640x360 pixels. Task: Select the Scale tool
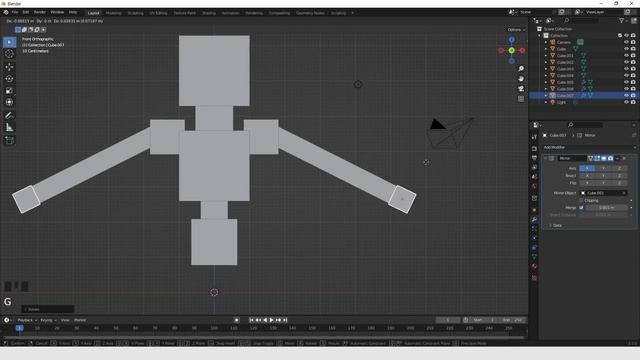(x=9, y=91)
